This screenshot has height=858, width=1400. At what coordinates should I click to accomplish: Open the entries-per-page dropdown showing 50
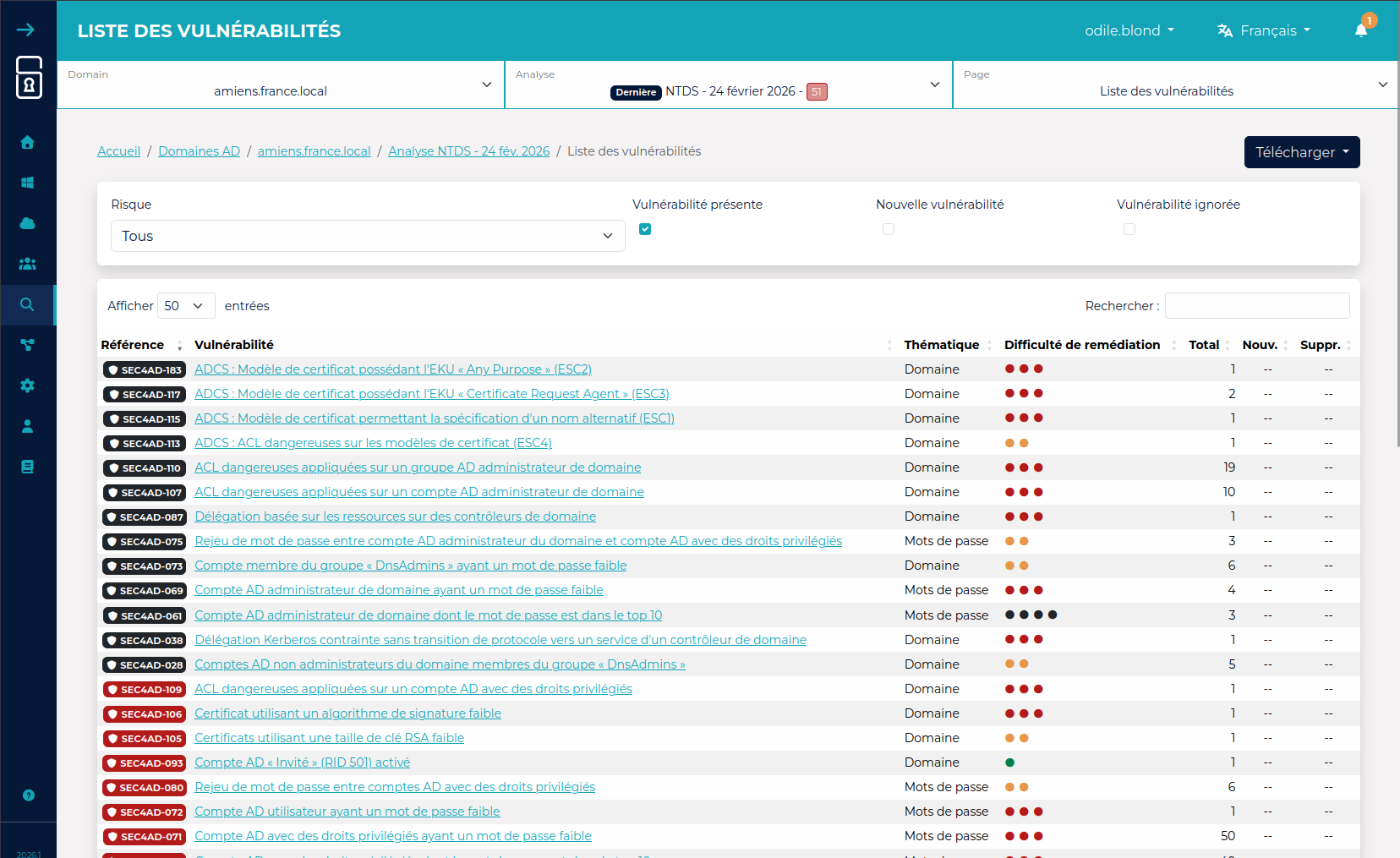pyautogui.click(x=185, y=306)
